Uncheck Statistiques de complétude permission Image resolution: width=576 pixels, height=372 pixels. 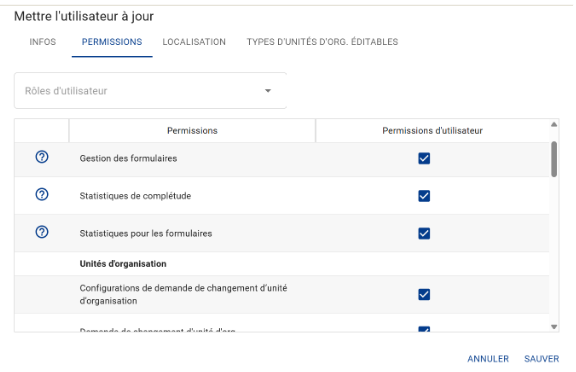424,196
